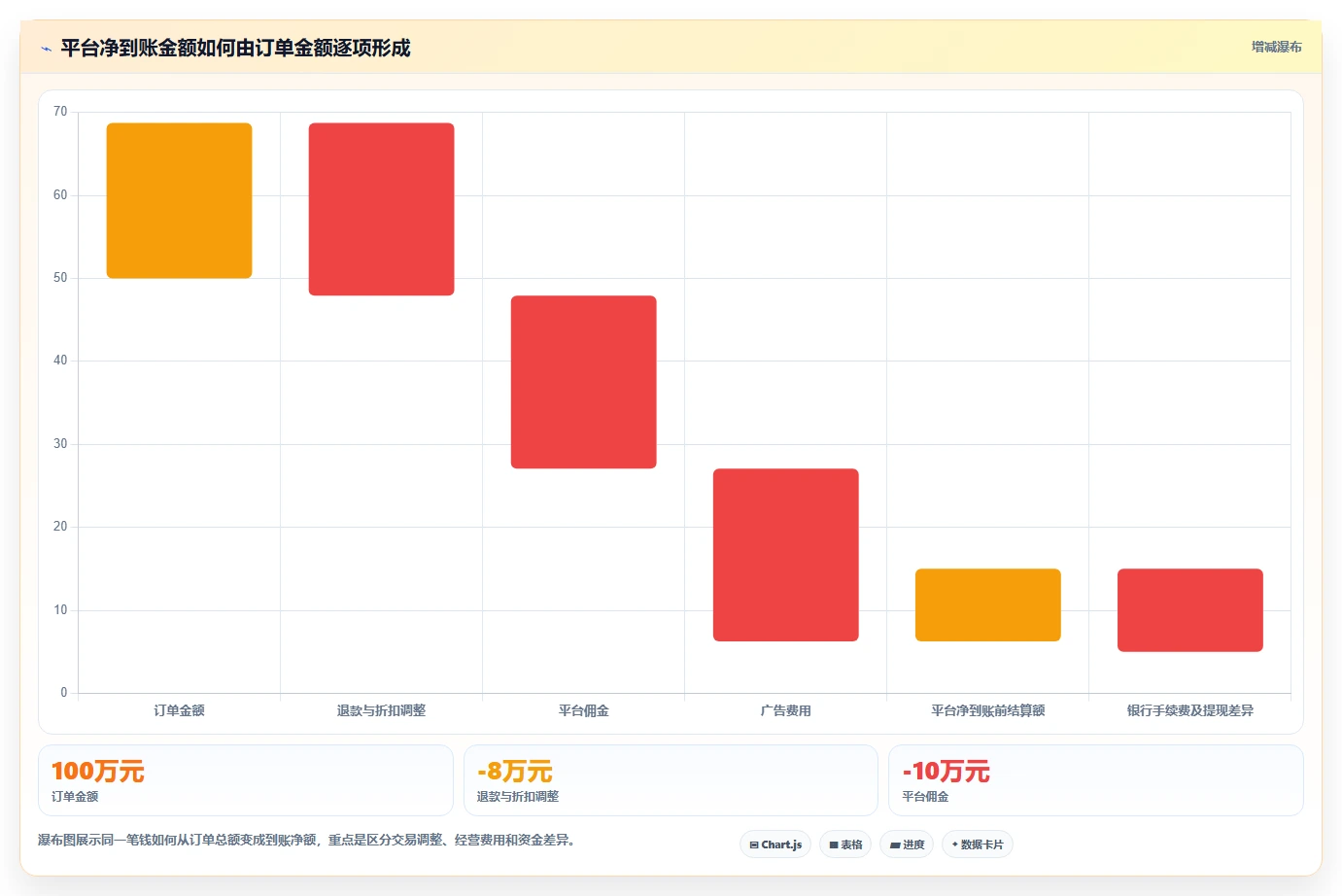Click the red 广告费用 bar
This screenshot has width=1342, height=896.
pos(786,555)
